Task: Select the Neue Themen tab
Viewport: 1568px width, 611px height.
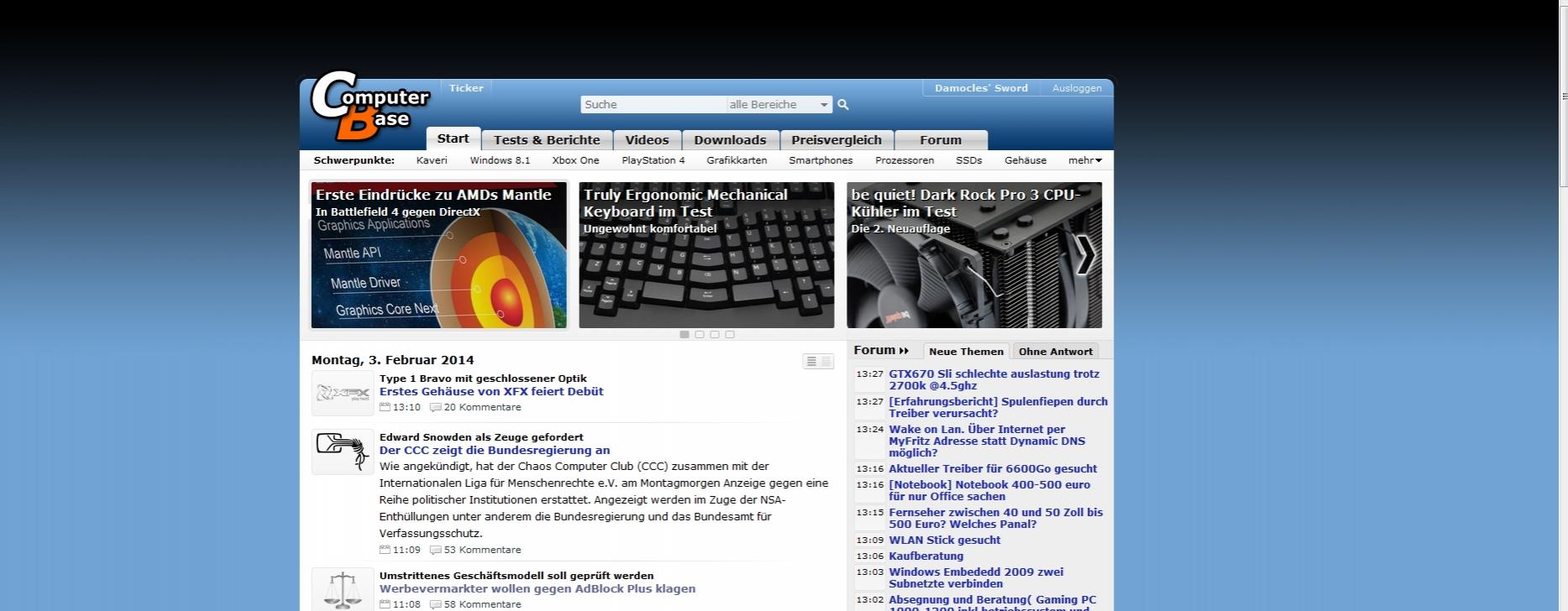Action: point(966,352)
